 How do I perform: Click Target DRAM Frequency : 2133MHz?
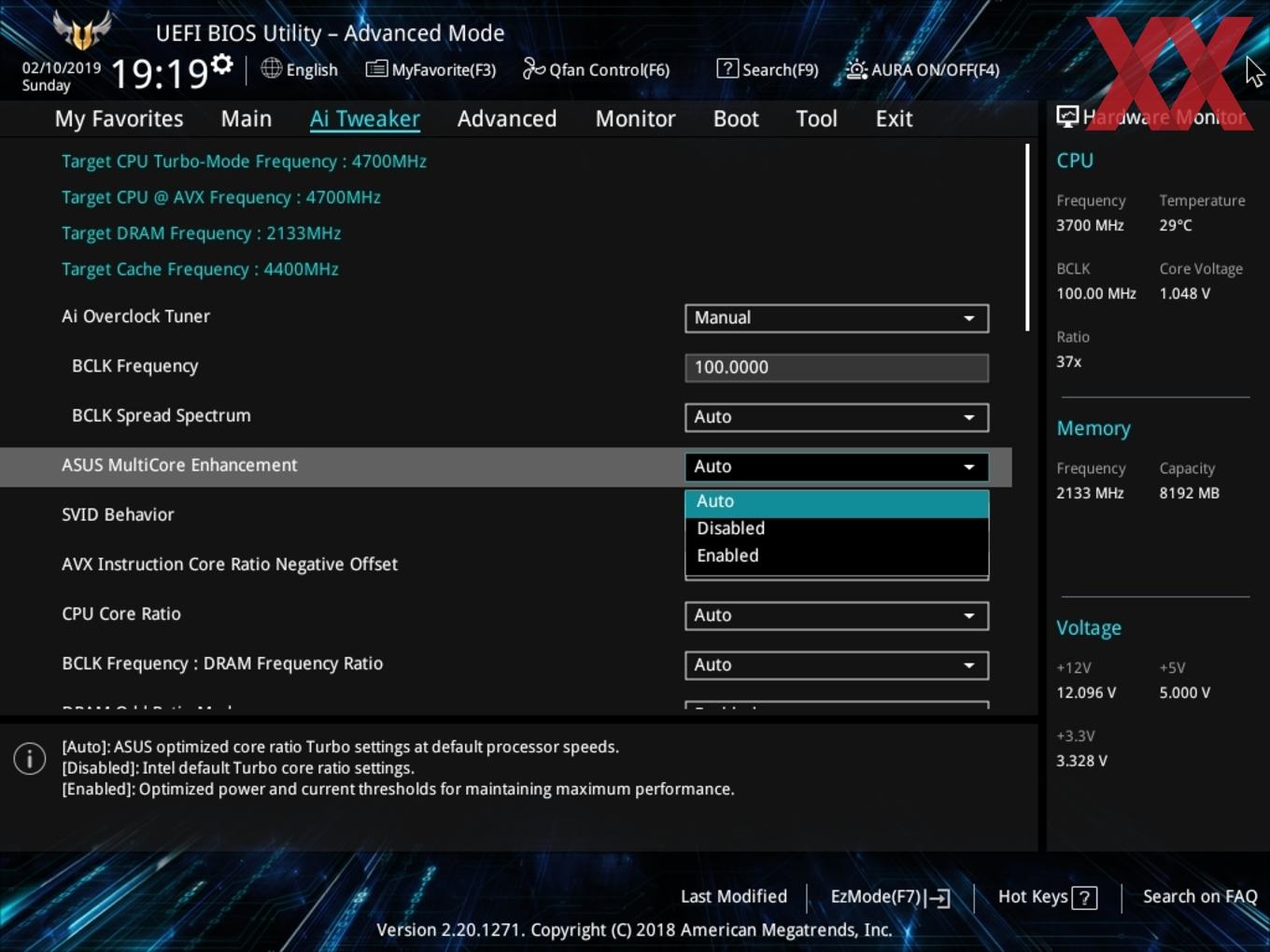pos(201,233)
